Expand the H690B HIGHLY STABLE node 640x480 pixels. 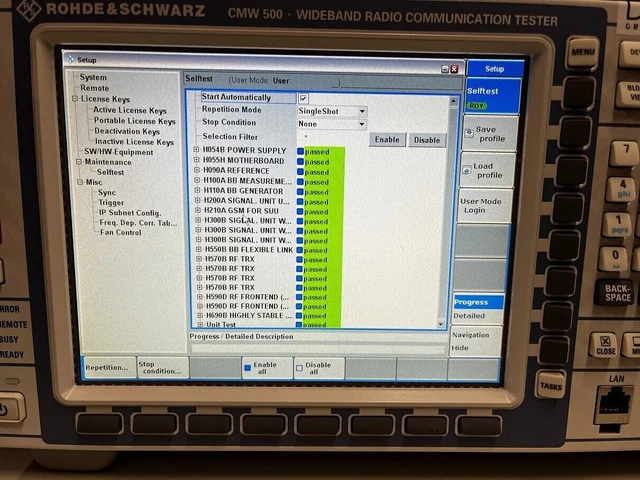pyautogui.click(x=200, y=315)
